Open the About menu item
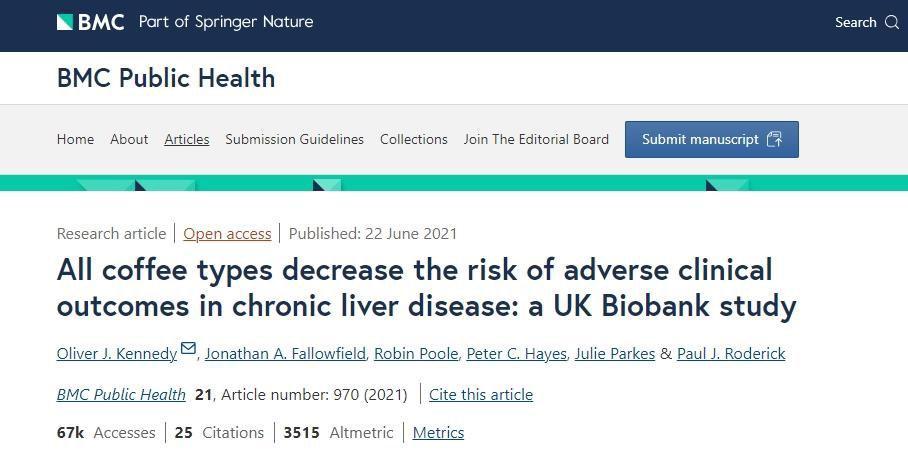Image resolution: width=908 pixels, height=465 pixels. pyautogui.click(x=129, y=139)
